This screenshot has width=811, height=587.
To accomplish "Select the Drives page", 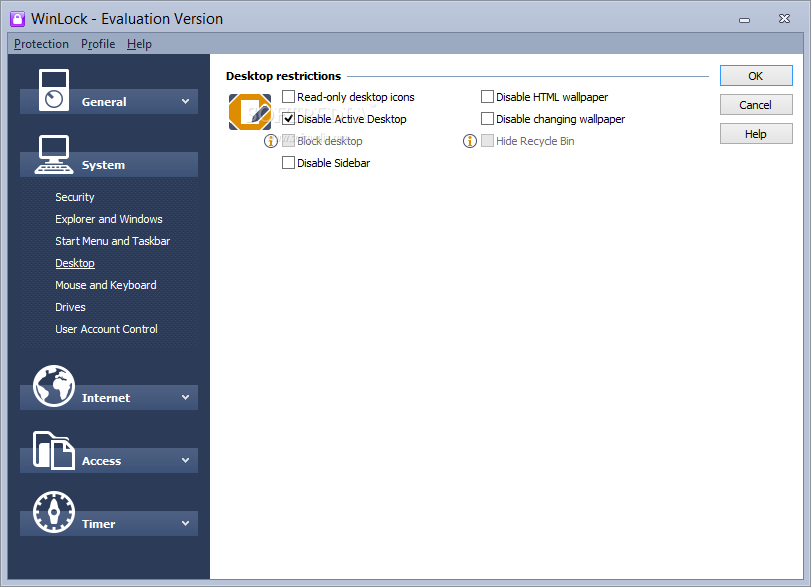I will point(70,307).
